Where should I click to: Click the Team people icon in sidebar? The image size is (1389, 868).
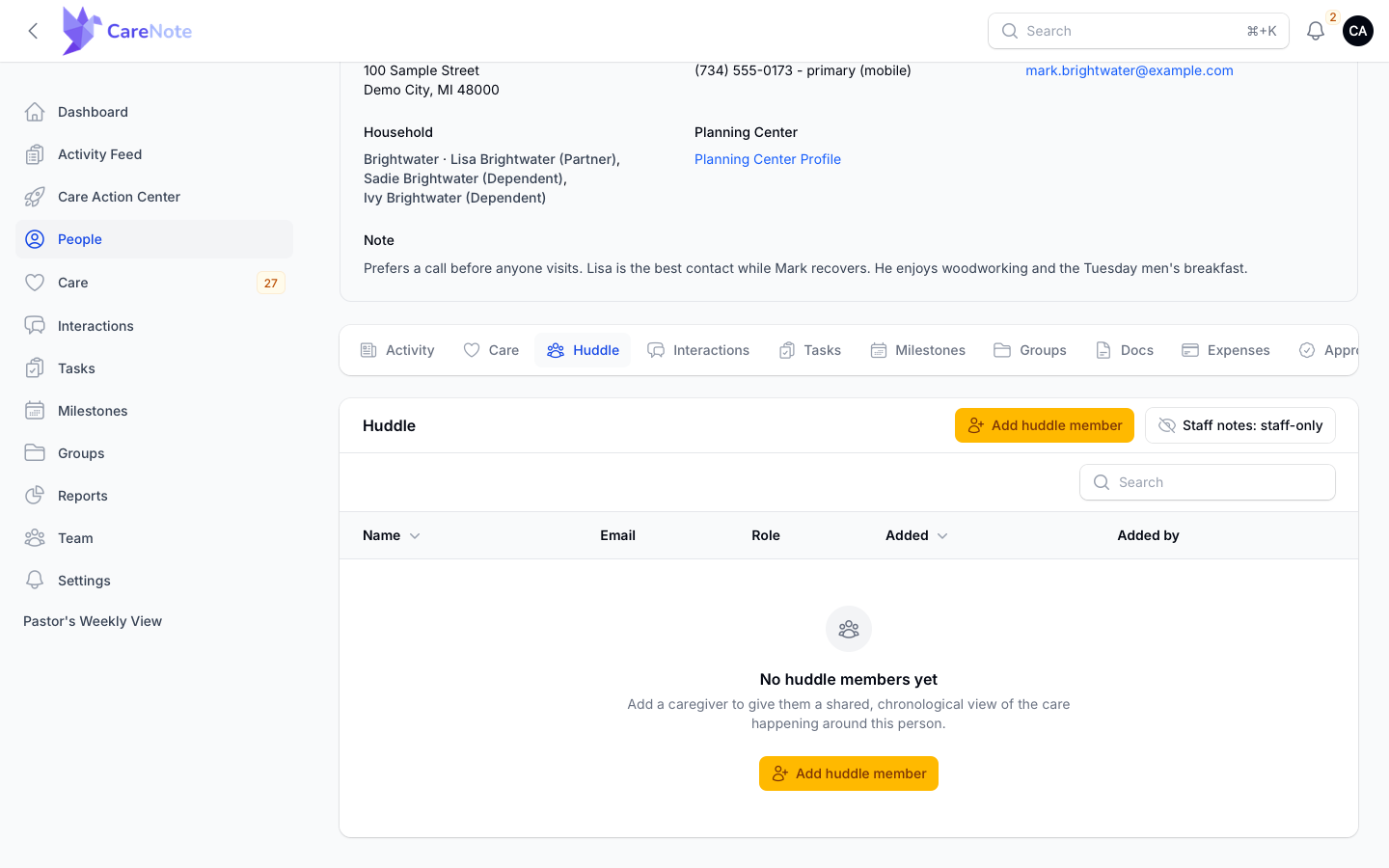tap(35, 538)
